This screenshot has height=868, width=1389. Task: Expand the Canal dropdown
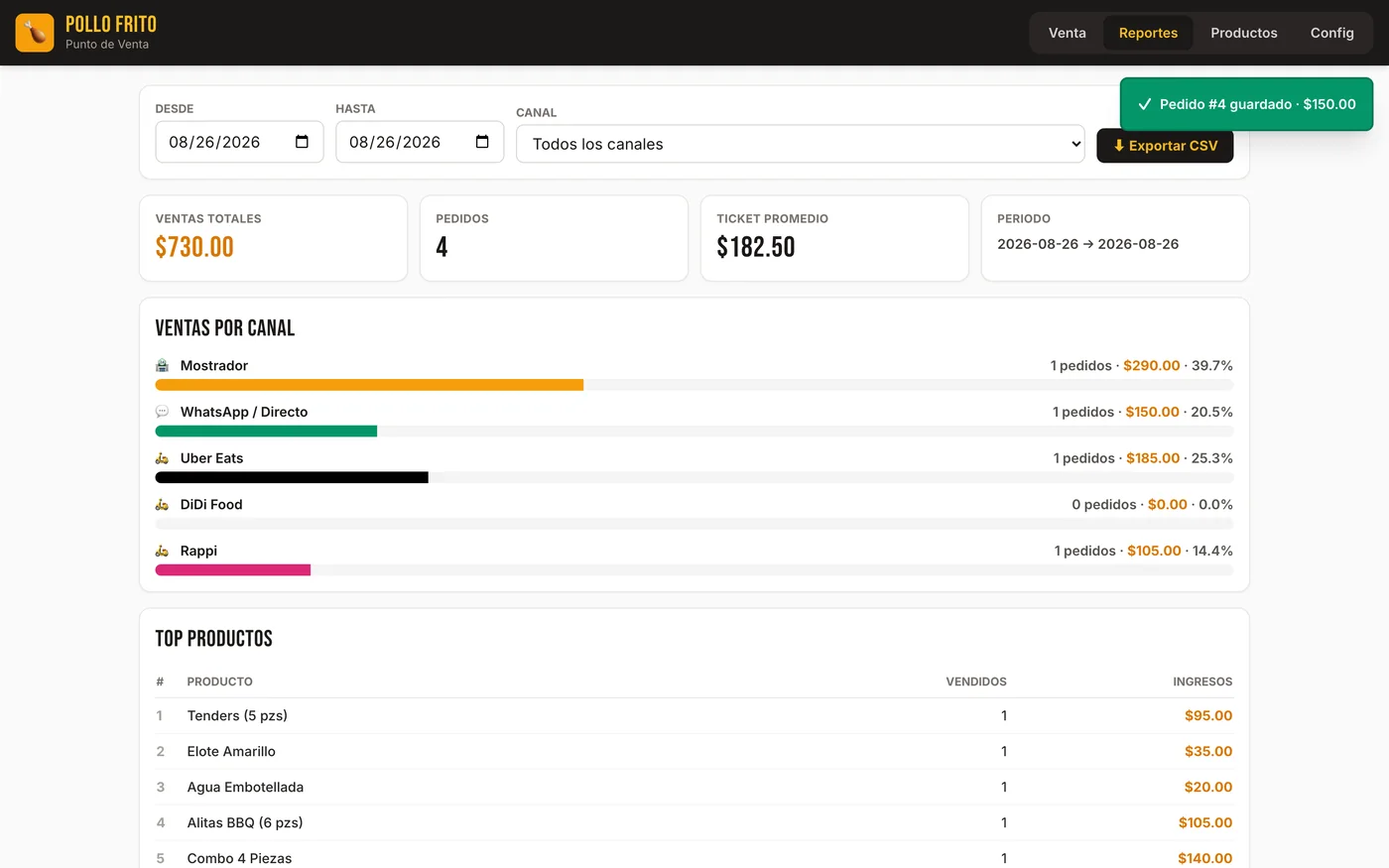(x=801, y=144)
